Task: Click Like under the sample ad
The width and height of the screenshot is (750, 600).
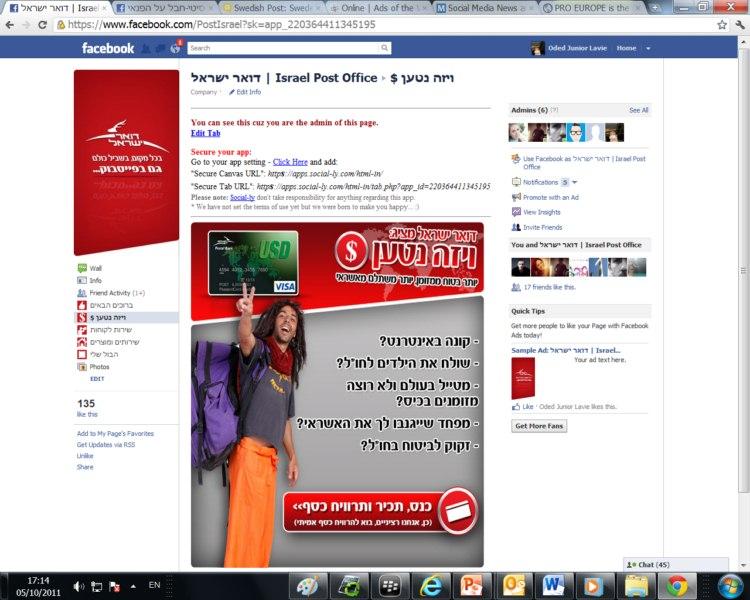Action: (528, 406)
